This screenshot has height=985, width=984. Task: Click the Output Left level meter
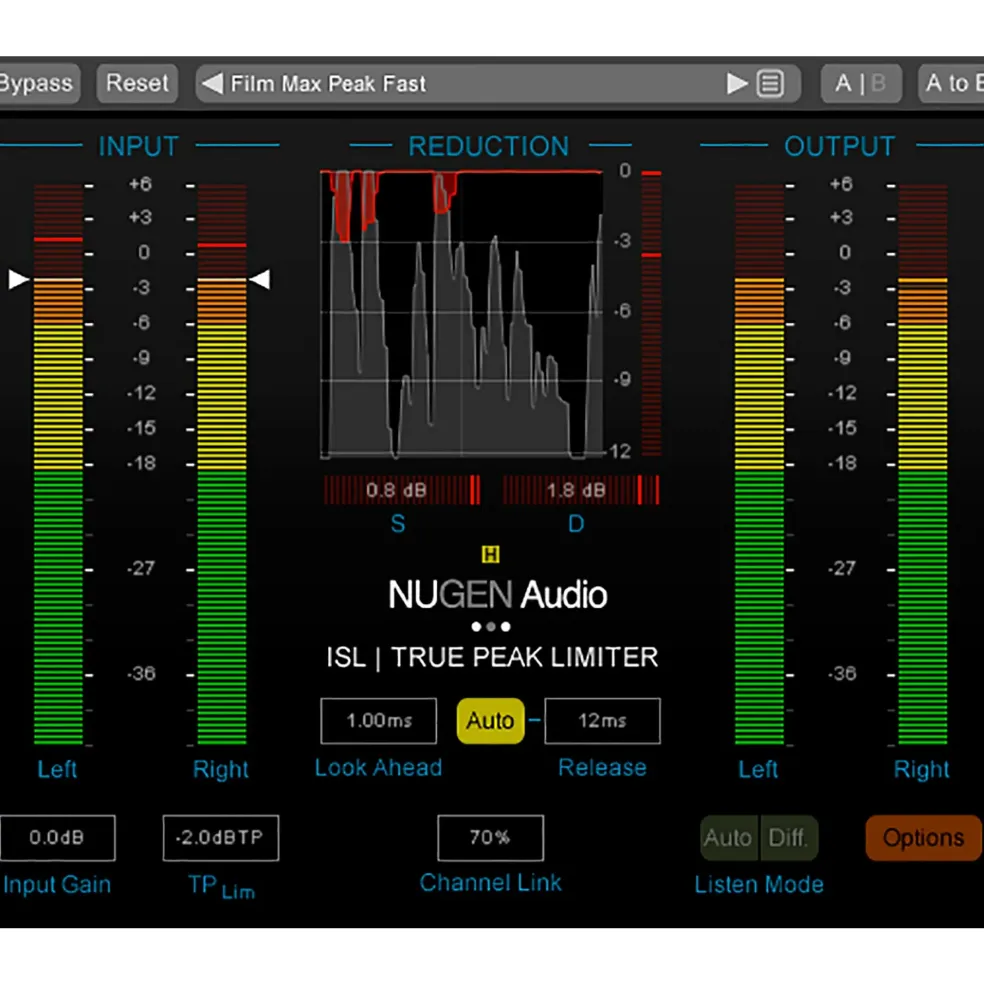click(x=759, y=465)
